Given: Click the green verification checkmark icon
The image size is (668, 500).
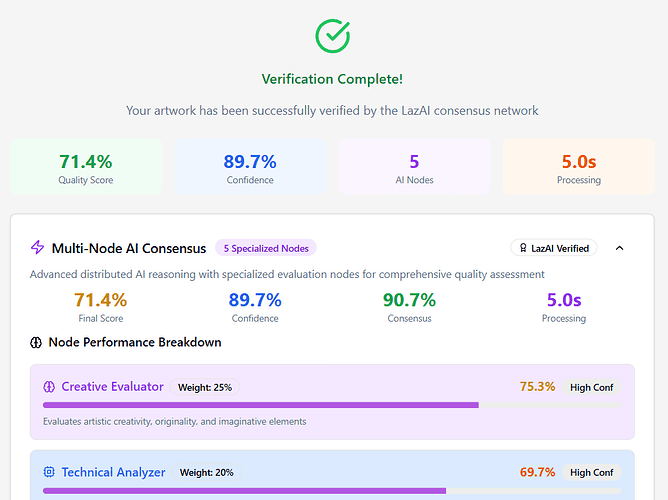Looking at the screenshot, I should [333, 35].
